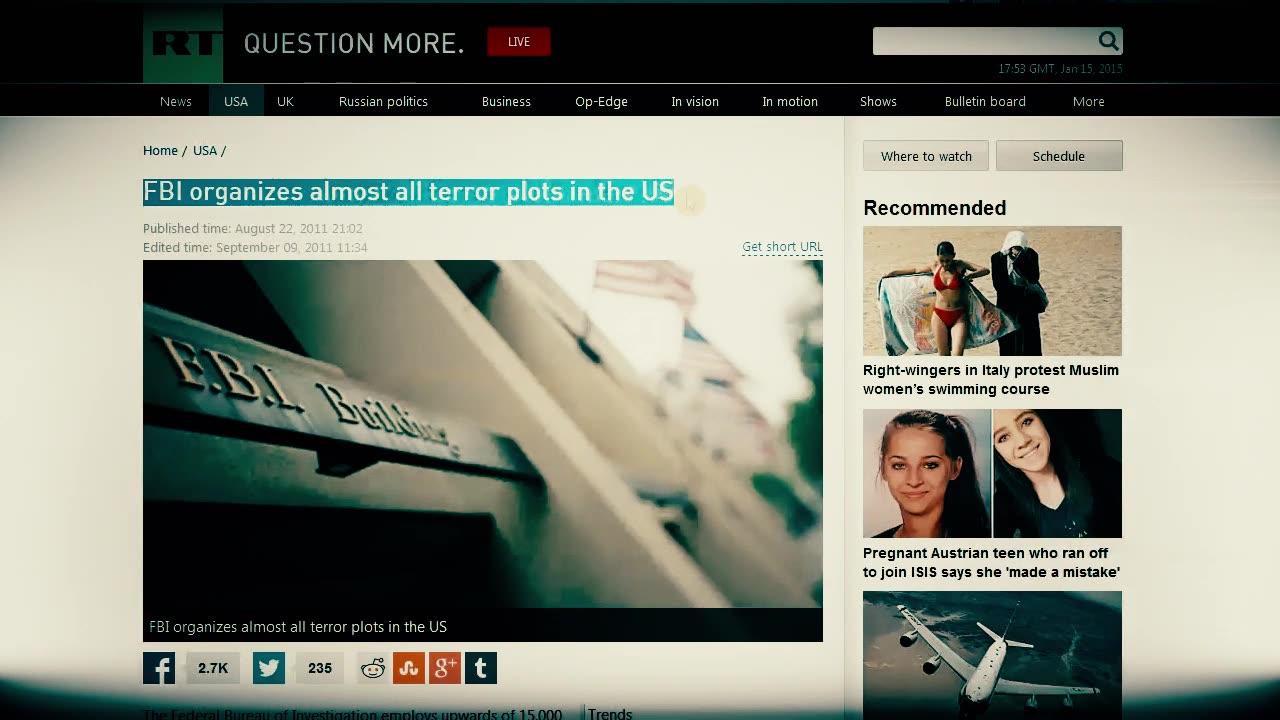
Task: Click the FBI Building article image
Action: 483,434
